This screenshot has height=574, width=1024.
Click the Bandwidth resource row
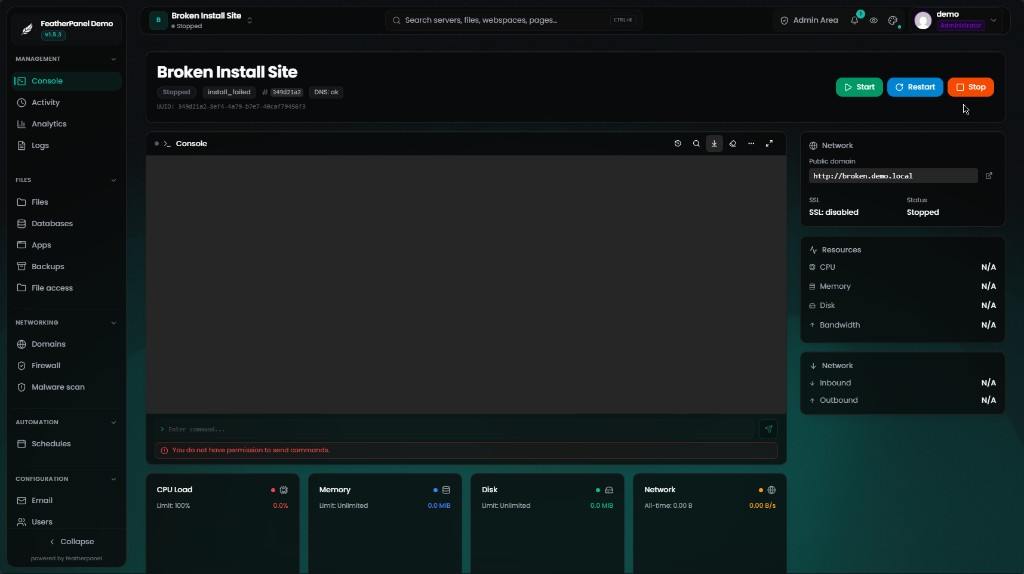click(903, 325)
